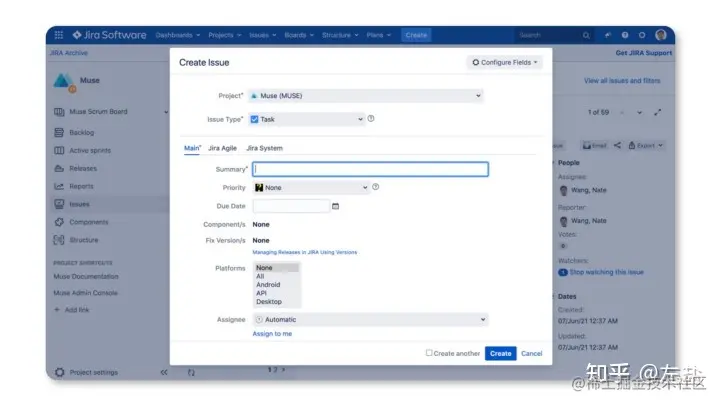Viewport: 720px width, 405px height.
Task: Click the Jira Software logo
Action: tap(109, 35)
